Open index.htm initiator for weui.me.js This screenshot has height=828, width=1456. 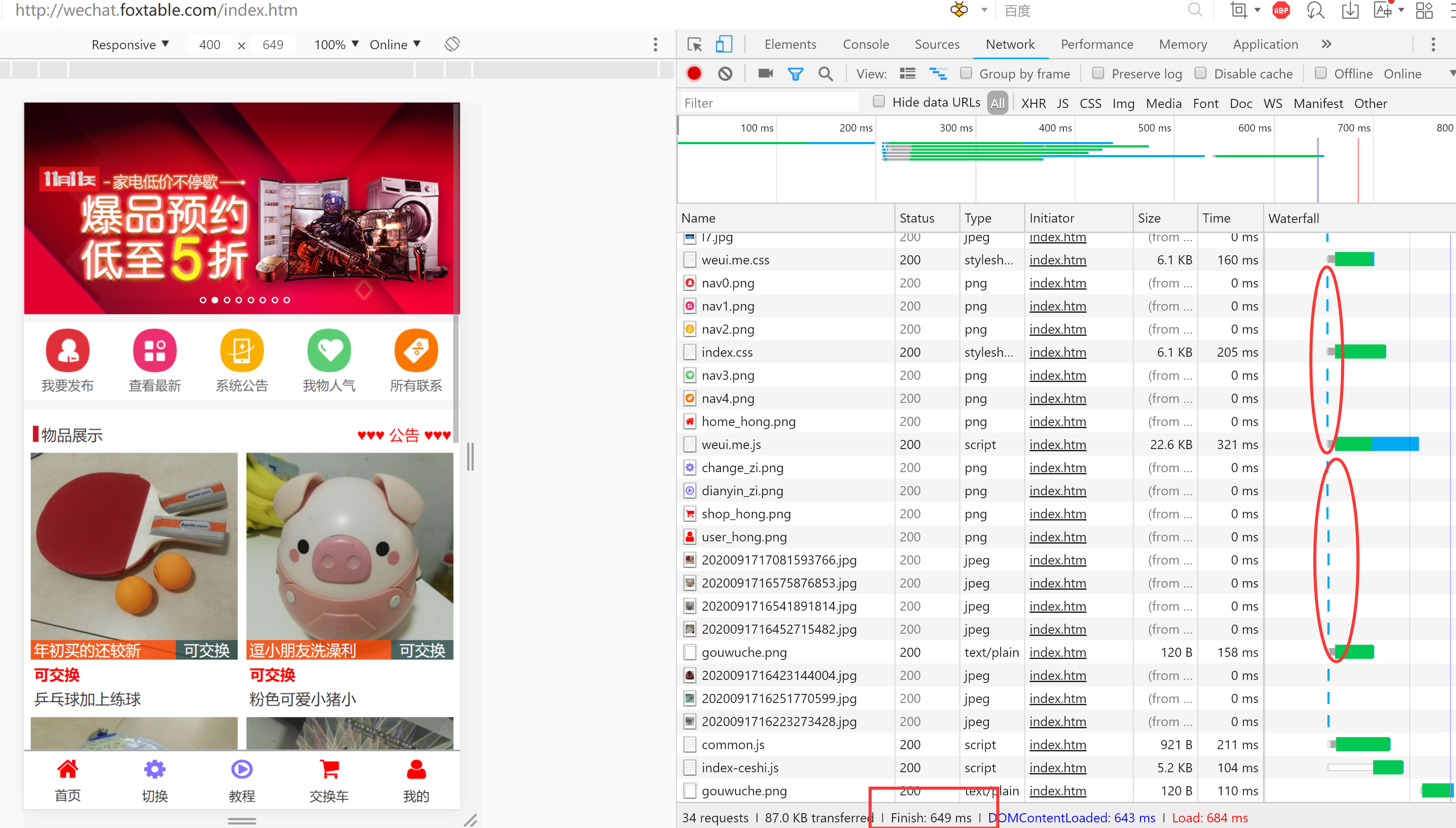[x=1057, y=445]
